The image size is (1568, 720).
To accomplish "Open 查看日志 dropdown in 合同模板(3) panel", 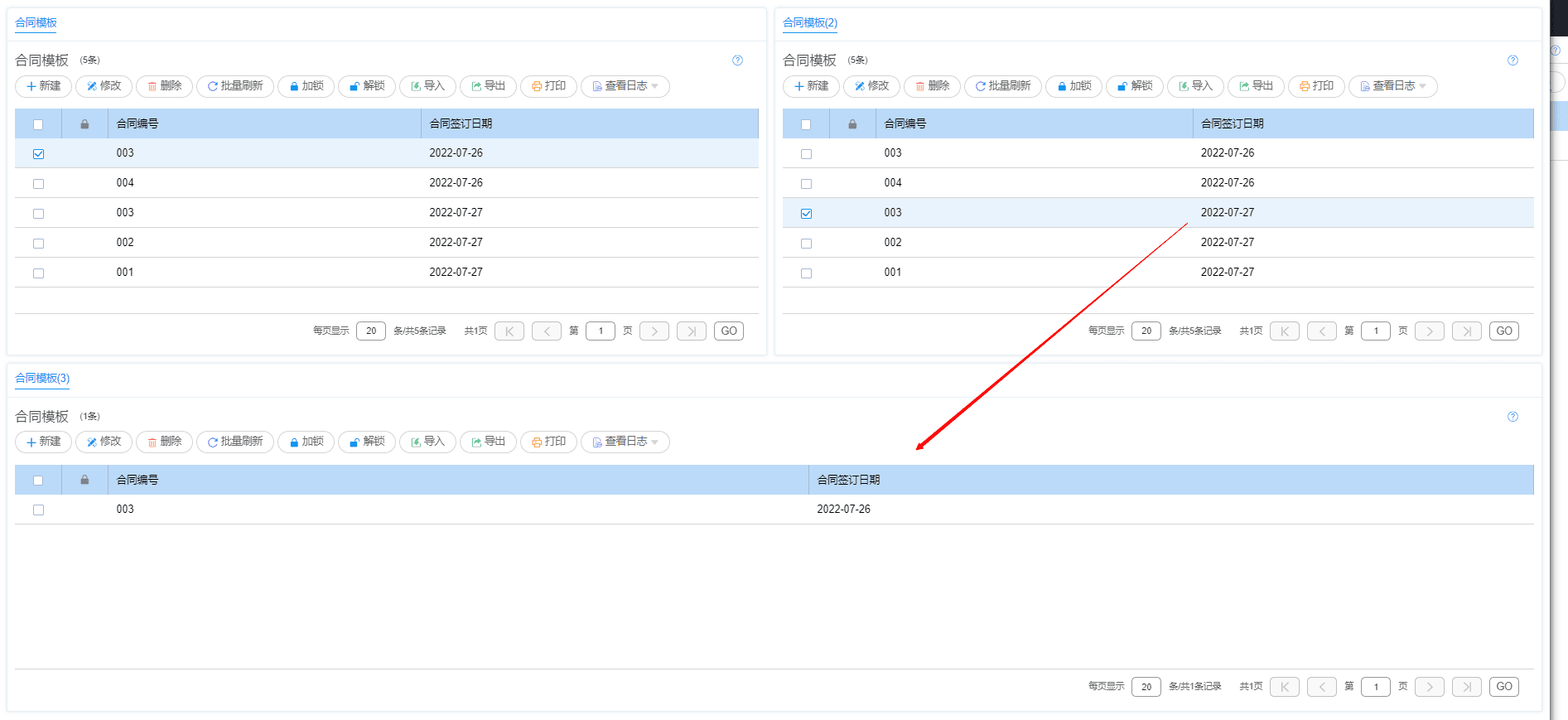I will (625, 442).
